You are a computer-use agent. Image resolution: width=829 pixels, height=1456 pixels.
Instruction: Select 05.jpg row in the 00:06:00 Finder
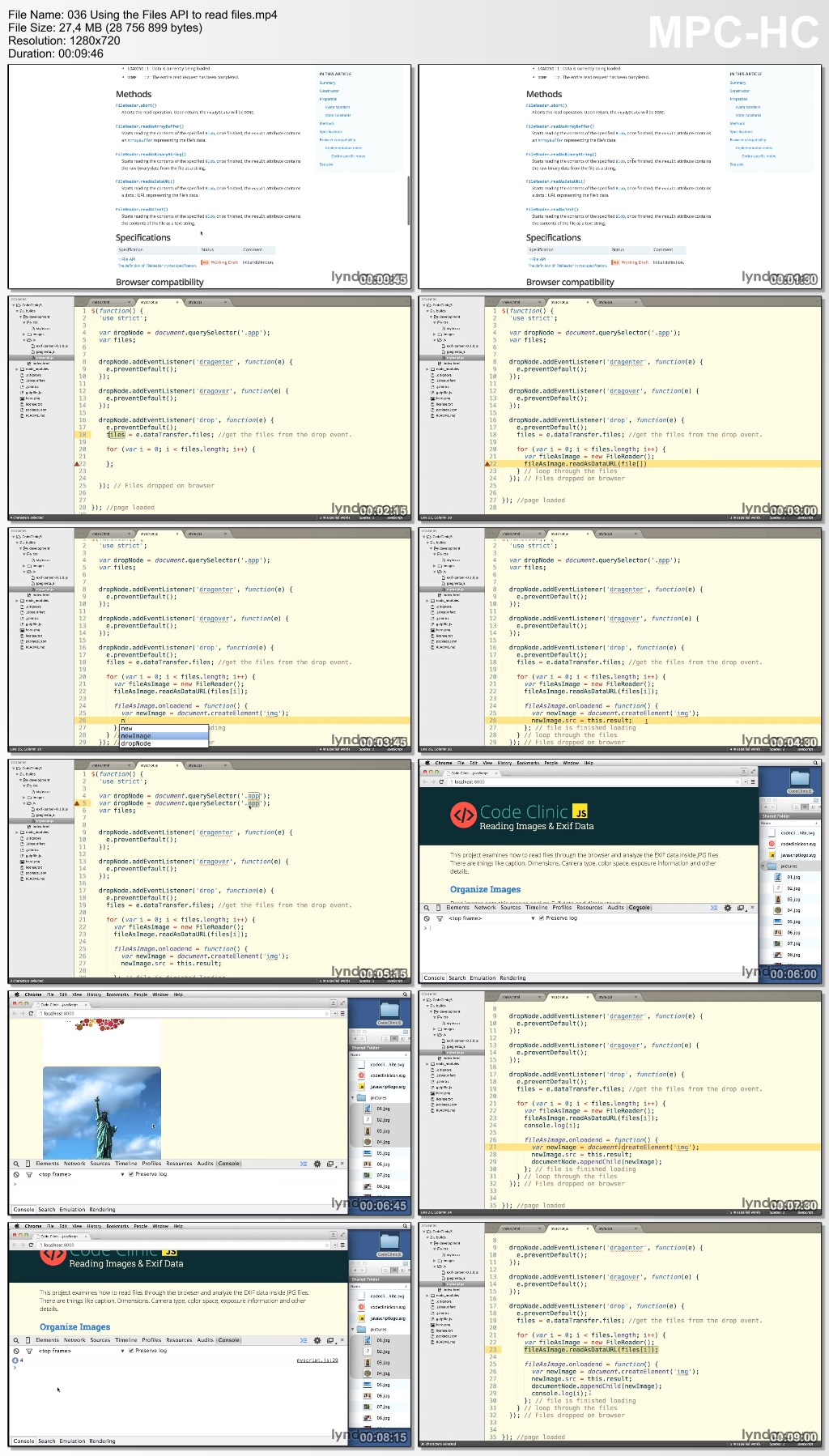(x=790, y=922)
